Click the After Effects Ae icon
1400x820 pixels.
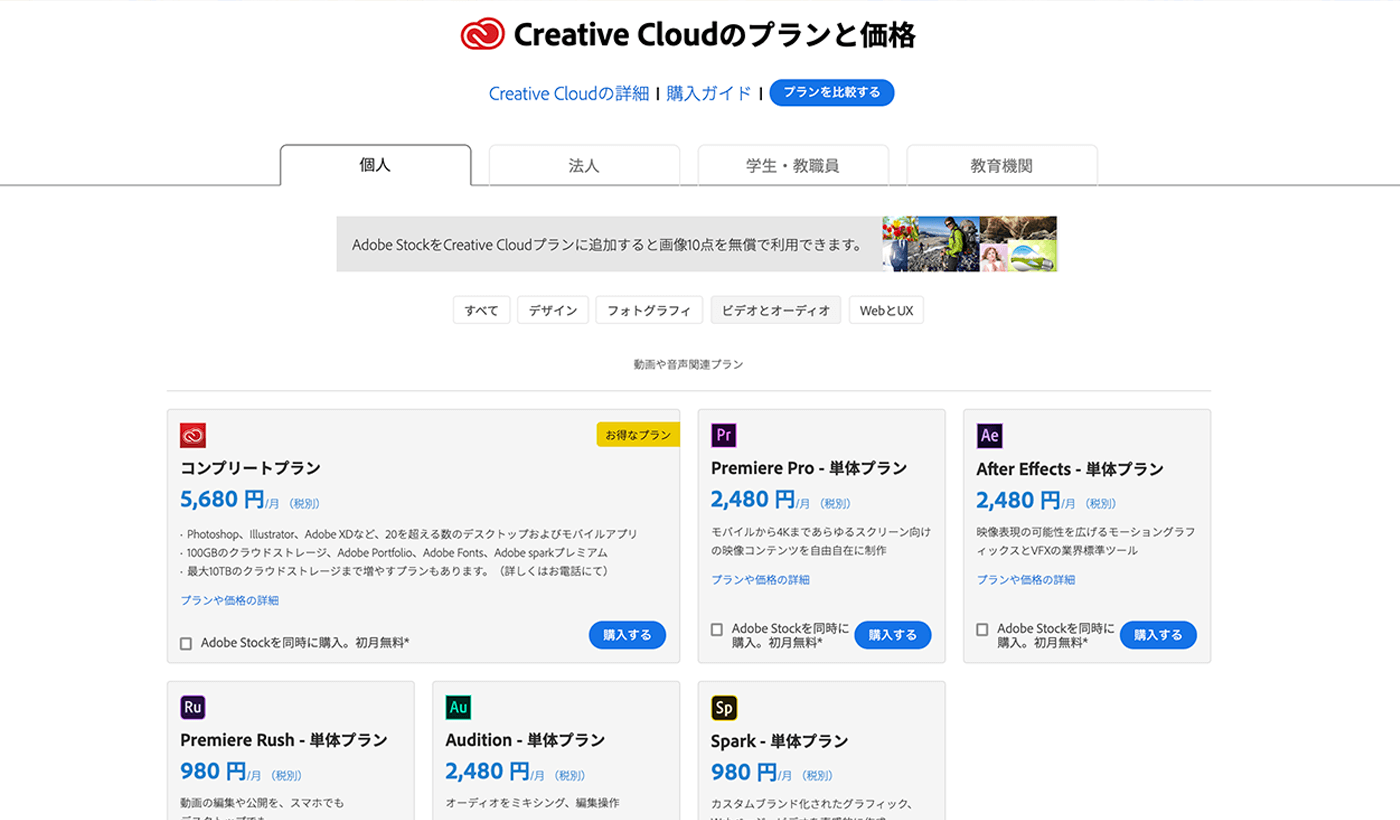tap(989, 435)
